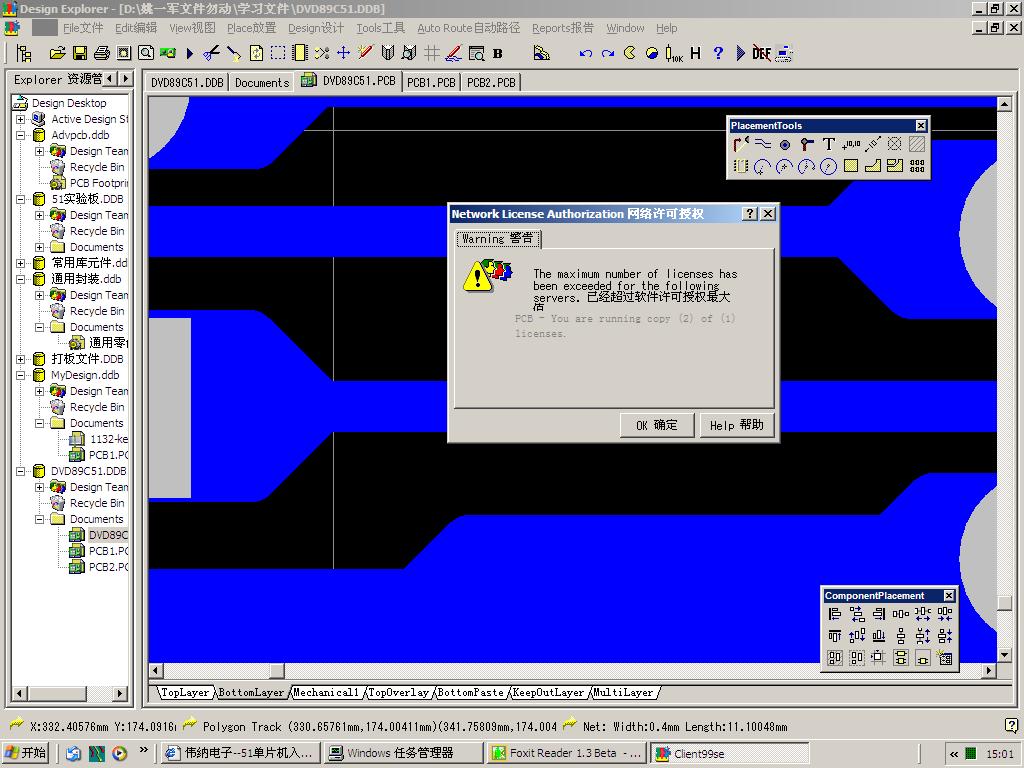This screenshot has height=768, width=1024.
Task: Click decrease vertical spacing in ComponentPlacement
Action: [945, 636]
